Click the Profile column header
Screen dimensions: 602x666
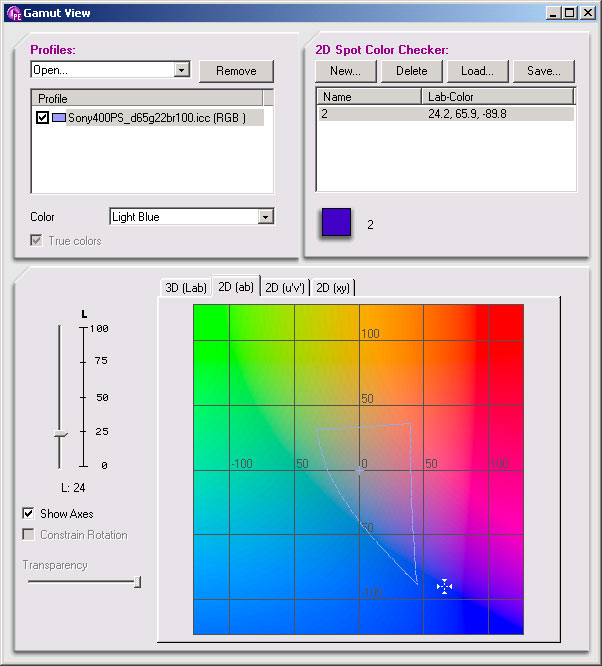pos(147,99)
